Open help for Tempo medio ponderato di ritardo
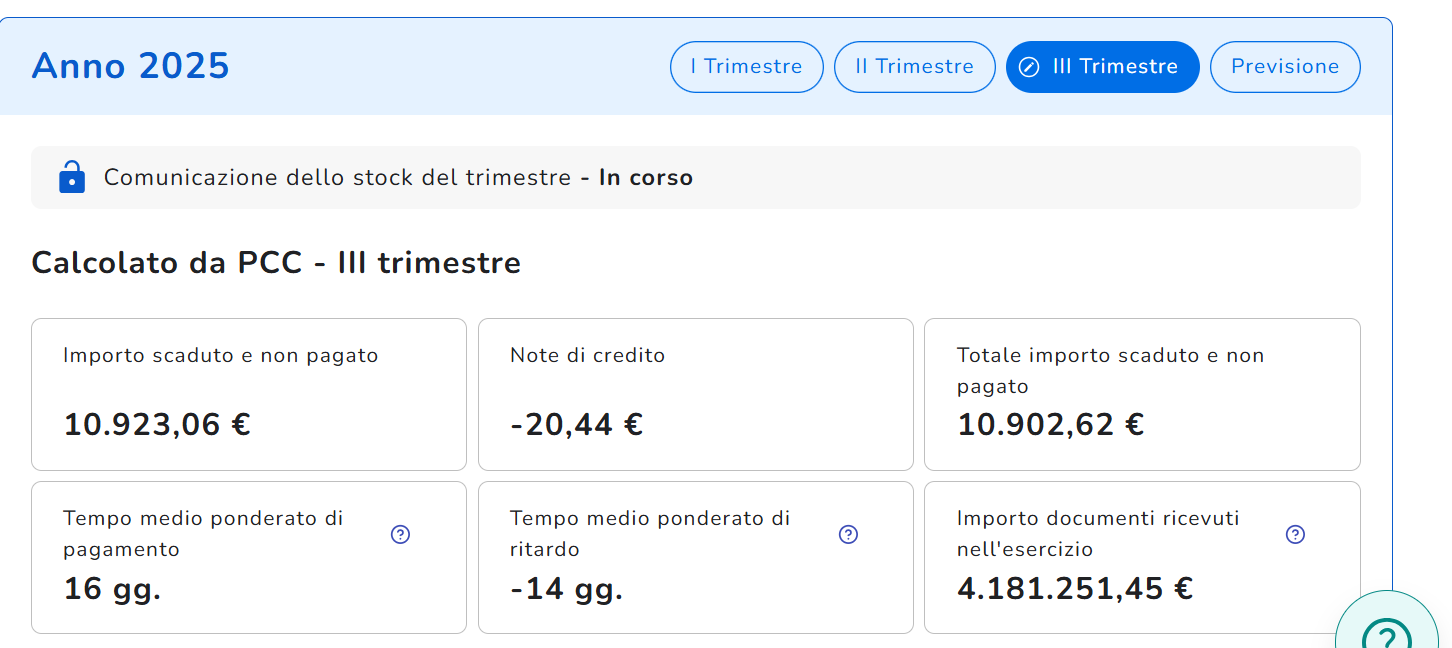 pyautogui.click(x=848, y=534)
